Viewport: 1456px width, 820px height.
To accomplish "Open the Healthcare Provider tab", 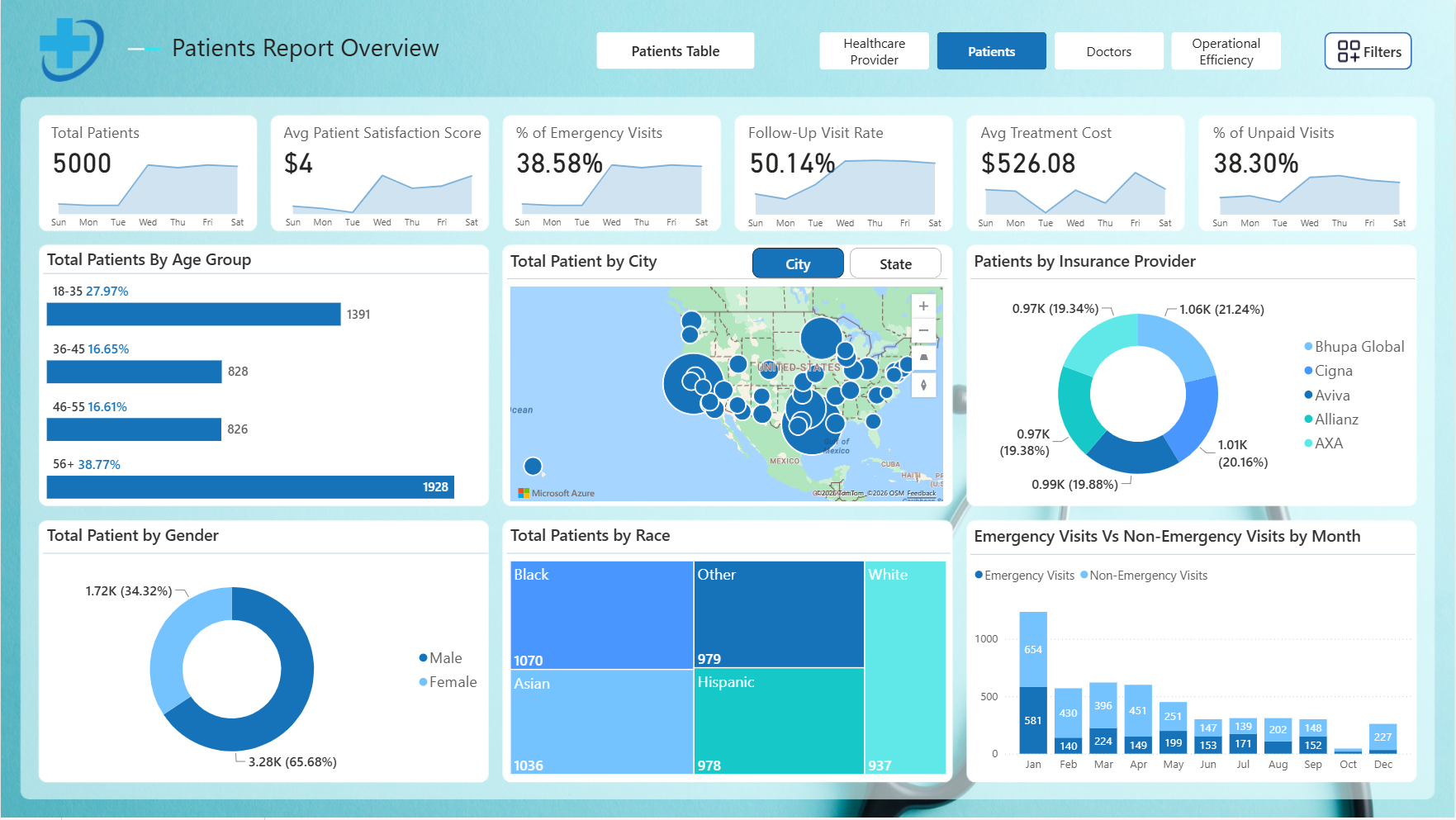I will [874, 51].
